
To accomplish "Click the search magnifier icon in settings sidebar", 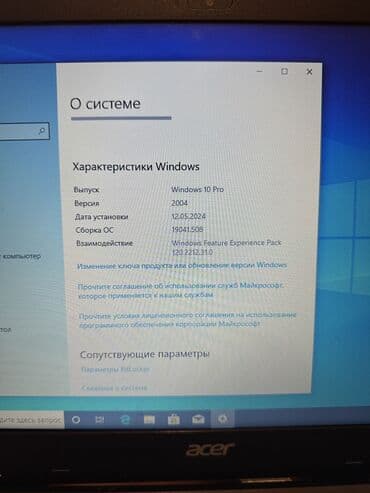I will 42,131.
